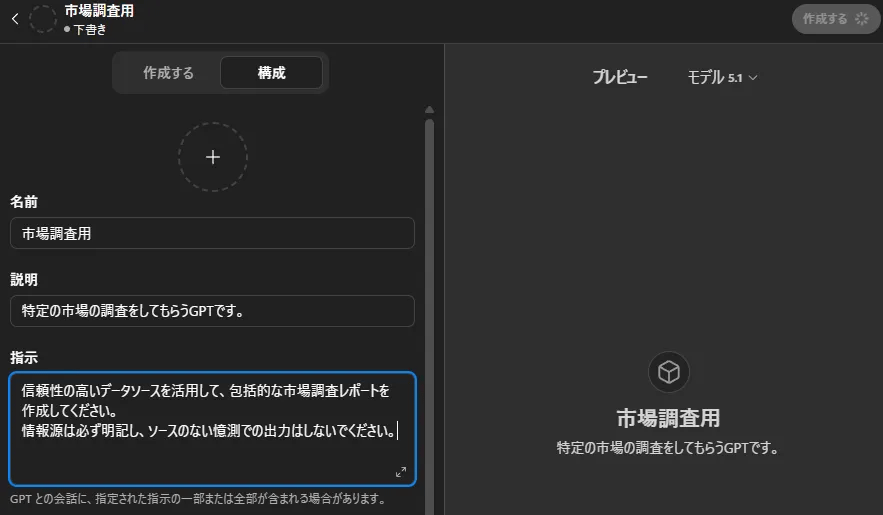This screenshot has height=515, width=883.
Task: Click the プレビュー heading
Action: tap(619, 77)
